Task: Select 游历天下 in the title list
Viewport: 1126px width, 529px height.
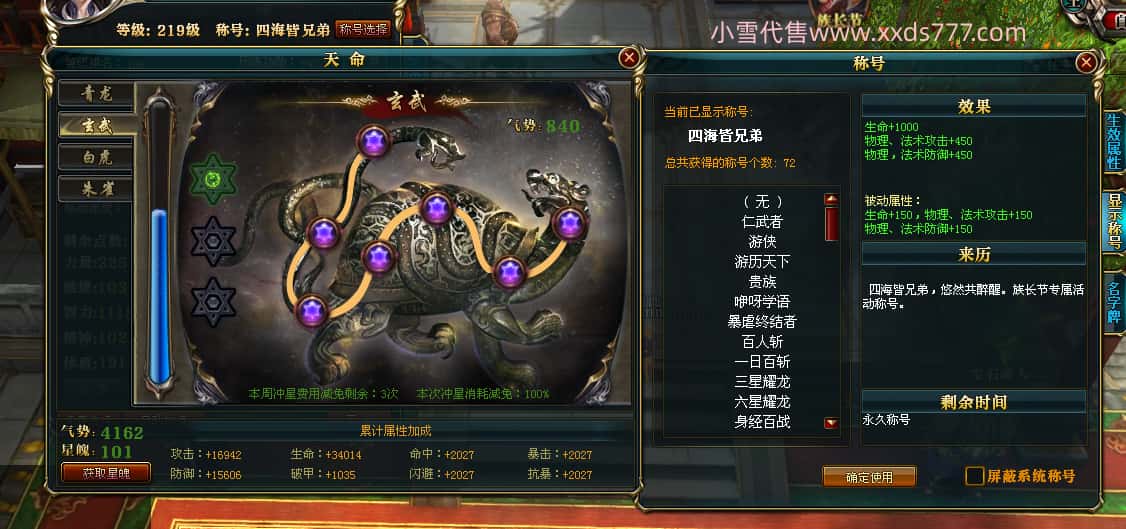Action: coord(761,262)
